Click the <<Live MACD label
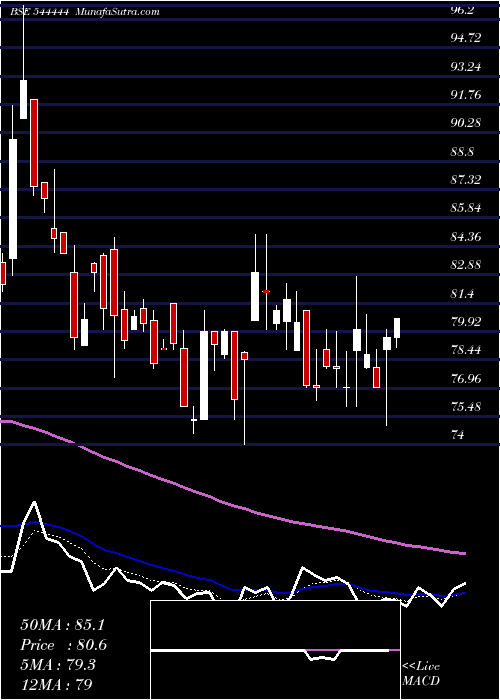This screenshot has width=500, height=700. click(421, 674)
